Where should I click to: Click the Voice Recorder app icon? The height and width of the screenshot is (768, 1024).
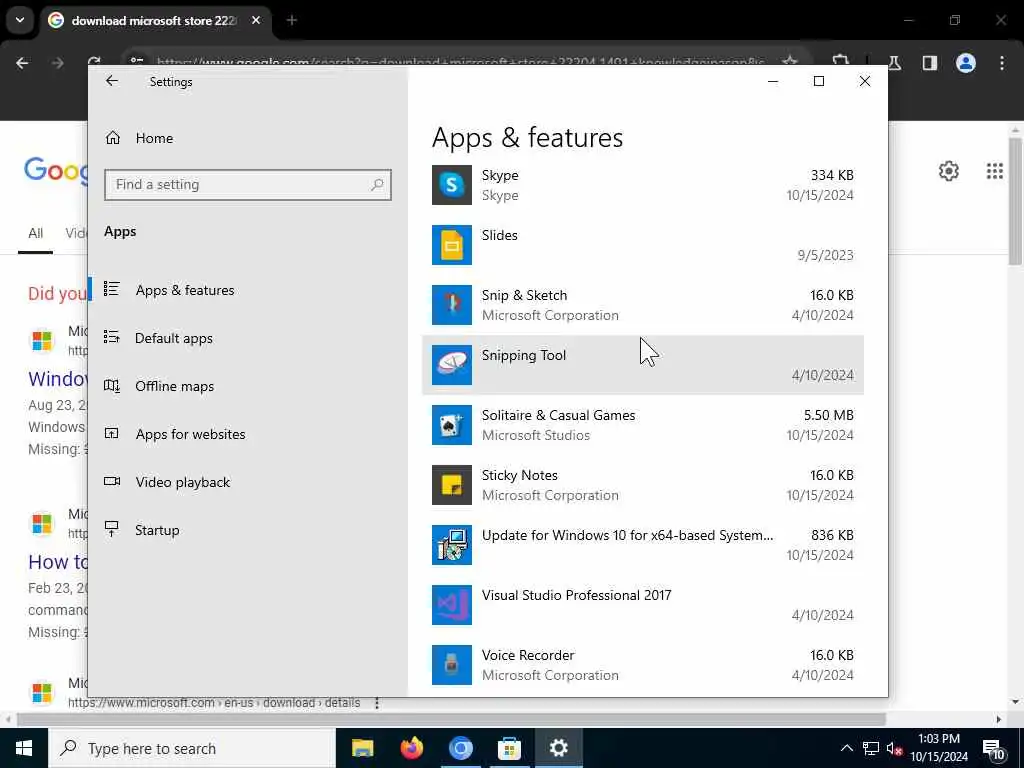coord(451,665)
